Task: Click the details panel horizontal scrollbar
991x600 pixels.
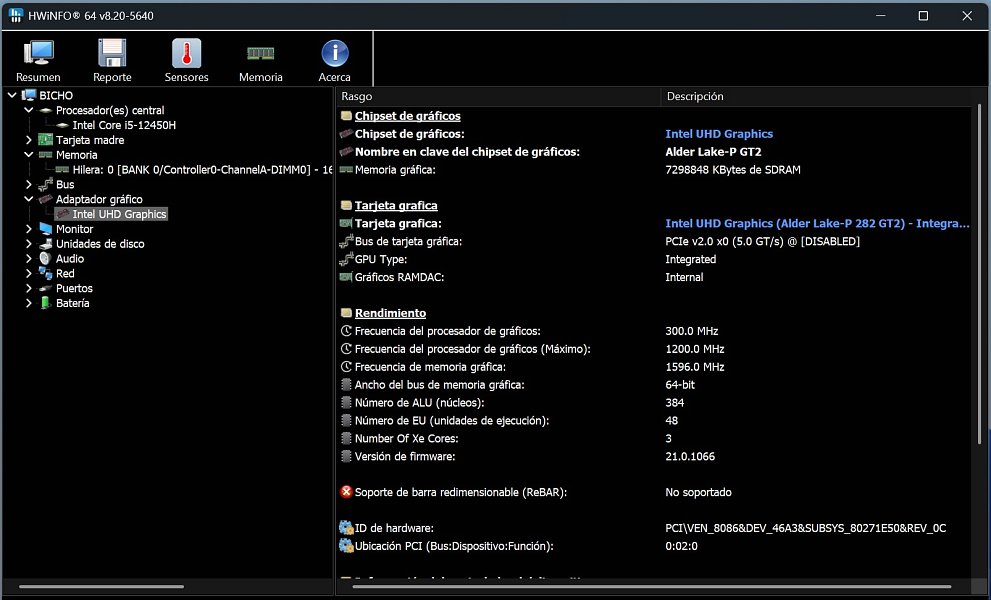Action: point(652,587)
